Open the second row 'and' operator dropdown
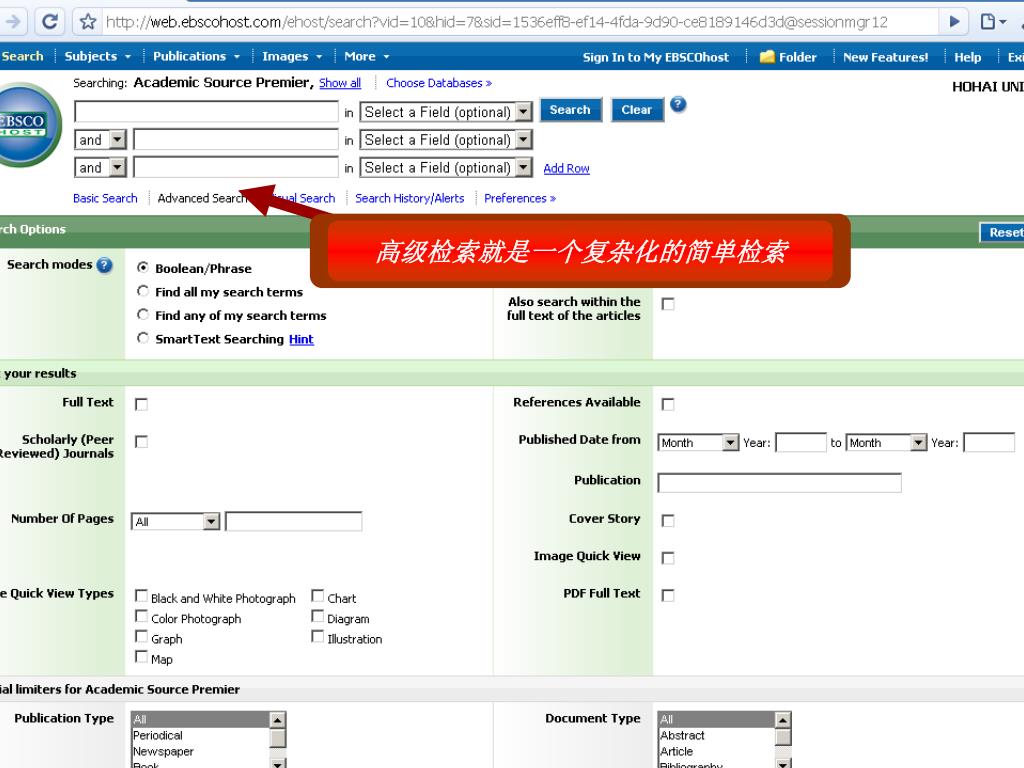 tap(101, 140)
